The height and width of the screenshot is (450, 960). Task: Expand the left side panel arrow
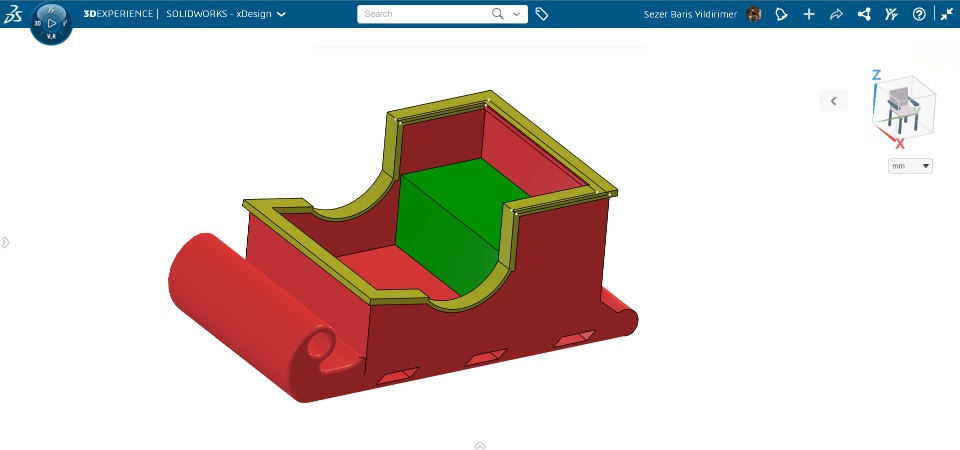(x=6, y=242)
